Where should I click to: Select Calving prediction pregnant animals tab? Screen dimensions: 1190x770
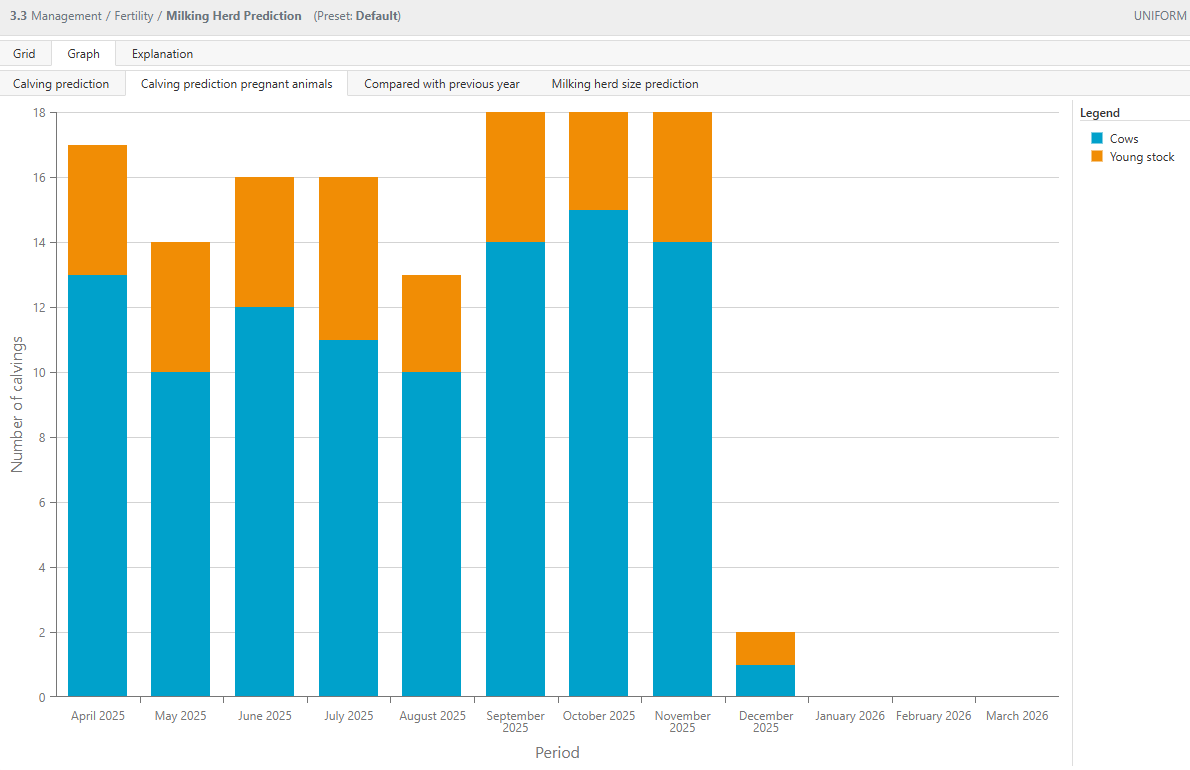236,84
